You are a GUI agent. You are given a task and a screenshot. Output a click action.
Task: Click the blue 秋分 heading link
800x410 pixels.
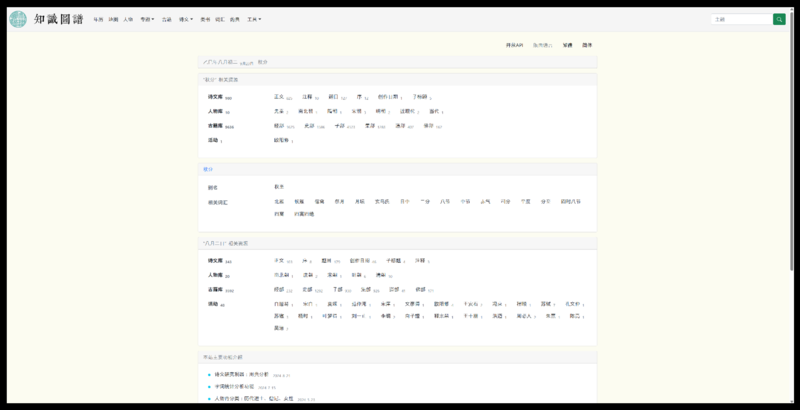click(x=208, y=169)
